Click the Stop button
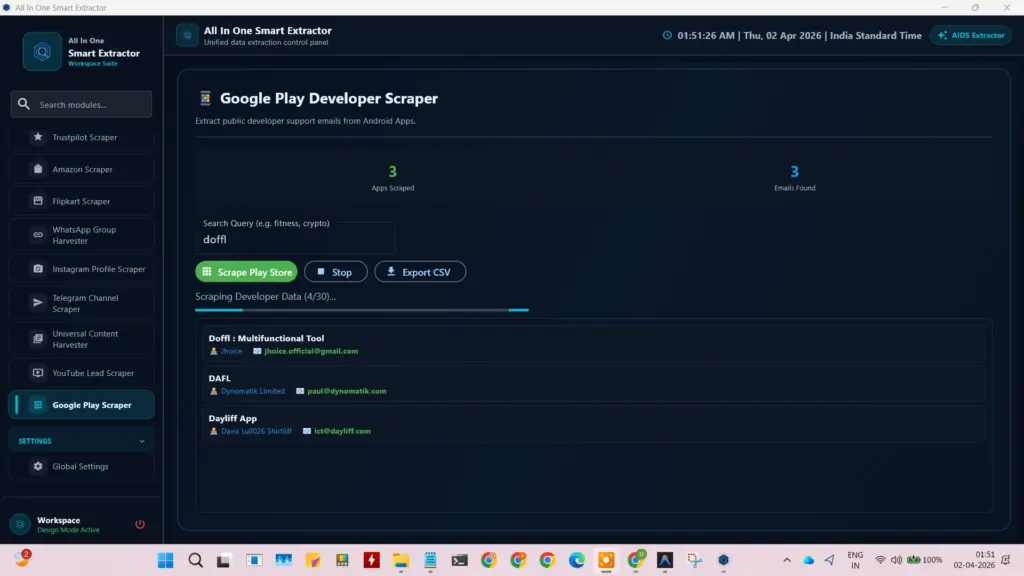This screenshot has width=1024, height=576. click(336, 272)
